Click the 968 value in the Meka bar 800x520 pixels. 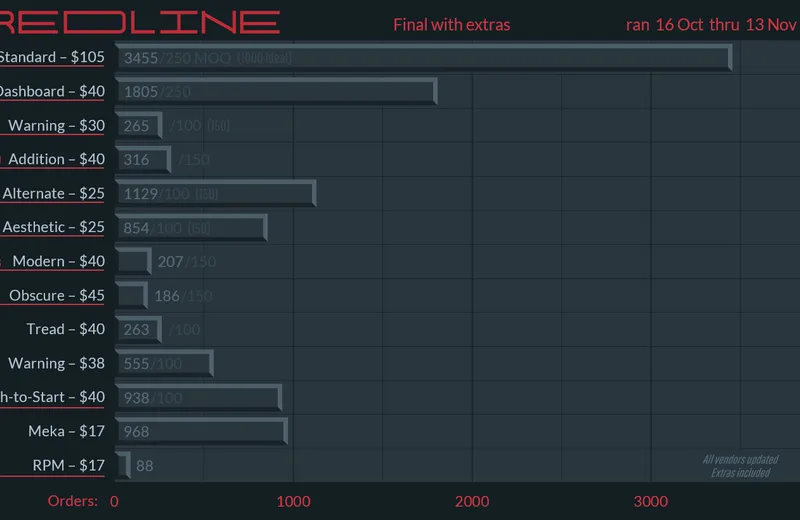[x=136, y=432]
